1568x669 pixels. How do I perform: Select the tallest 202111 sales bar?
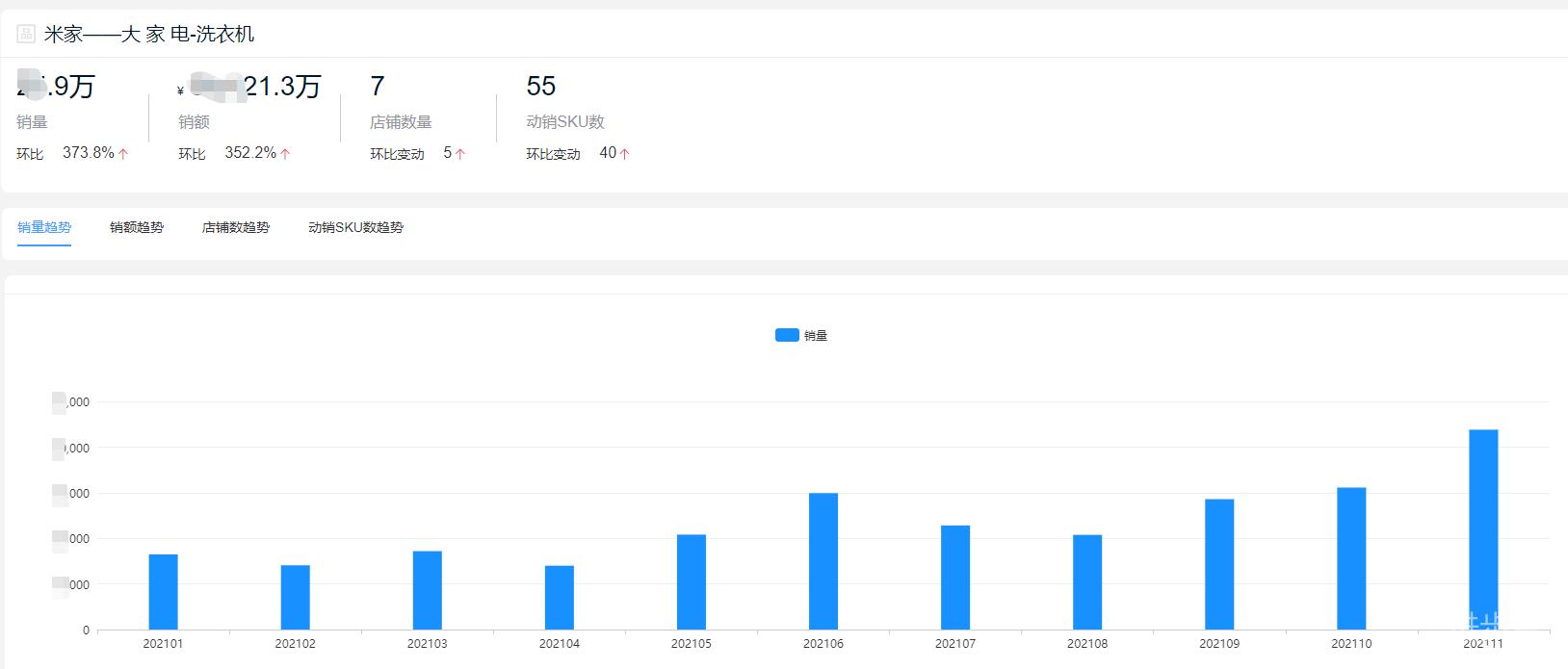(x=1483, y=529)
